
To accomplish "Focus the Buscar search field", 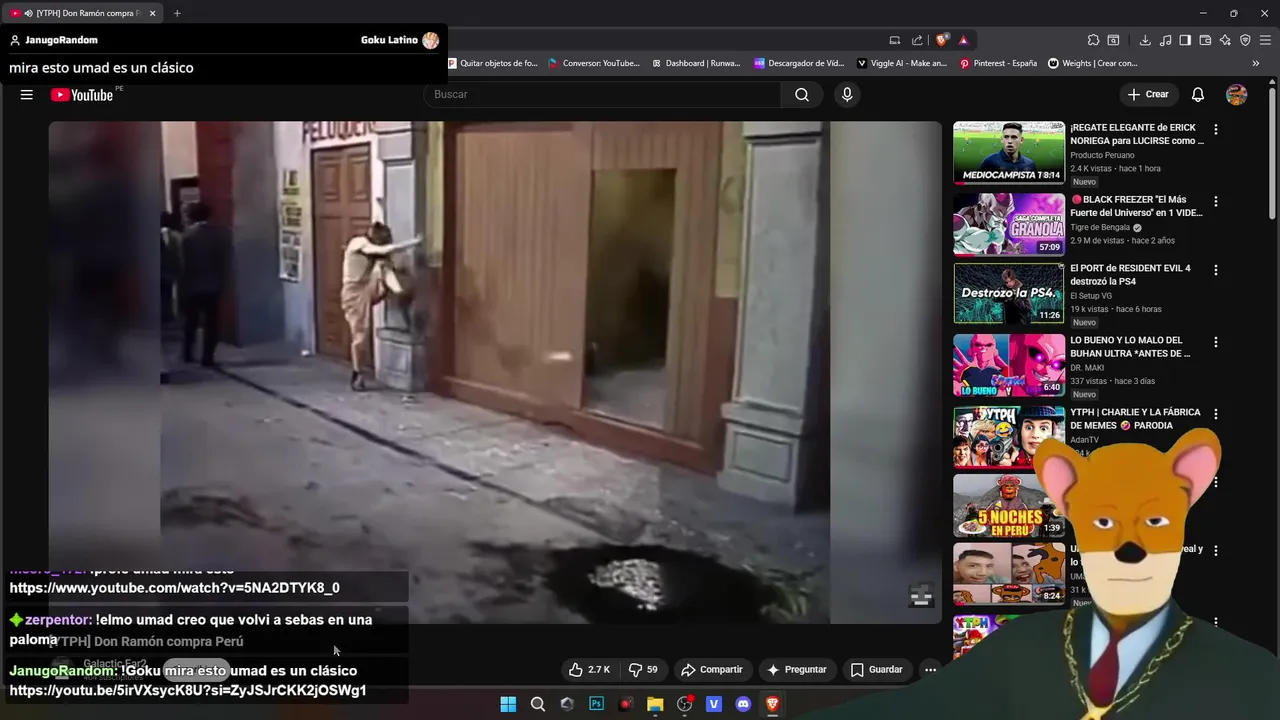I will click(603, 95).
